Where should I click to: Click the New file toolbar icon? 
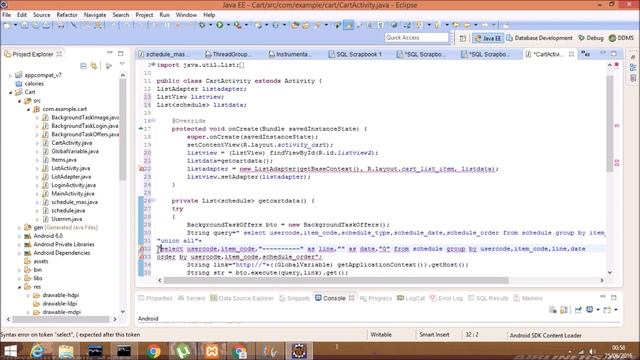click(7, 25)
